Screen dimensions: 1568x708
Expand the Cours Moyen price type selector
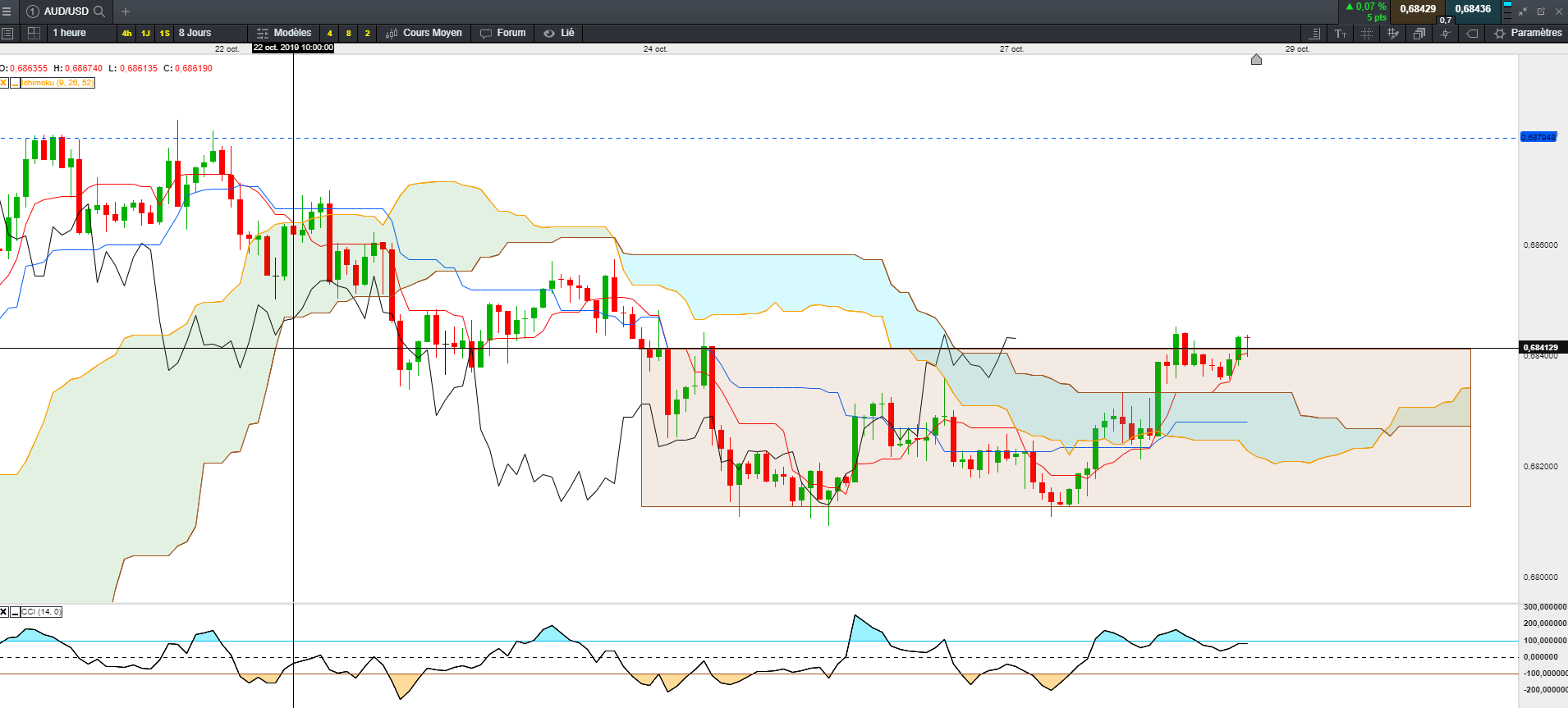(x=424, y=33)
